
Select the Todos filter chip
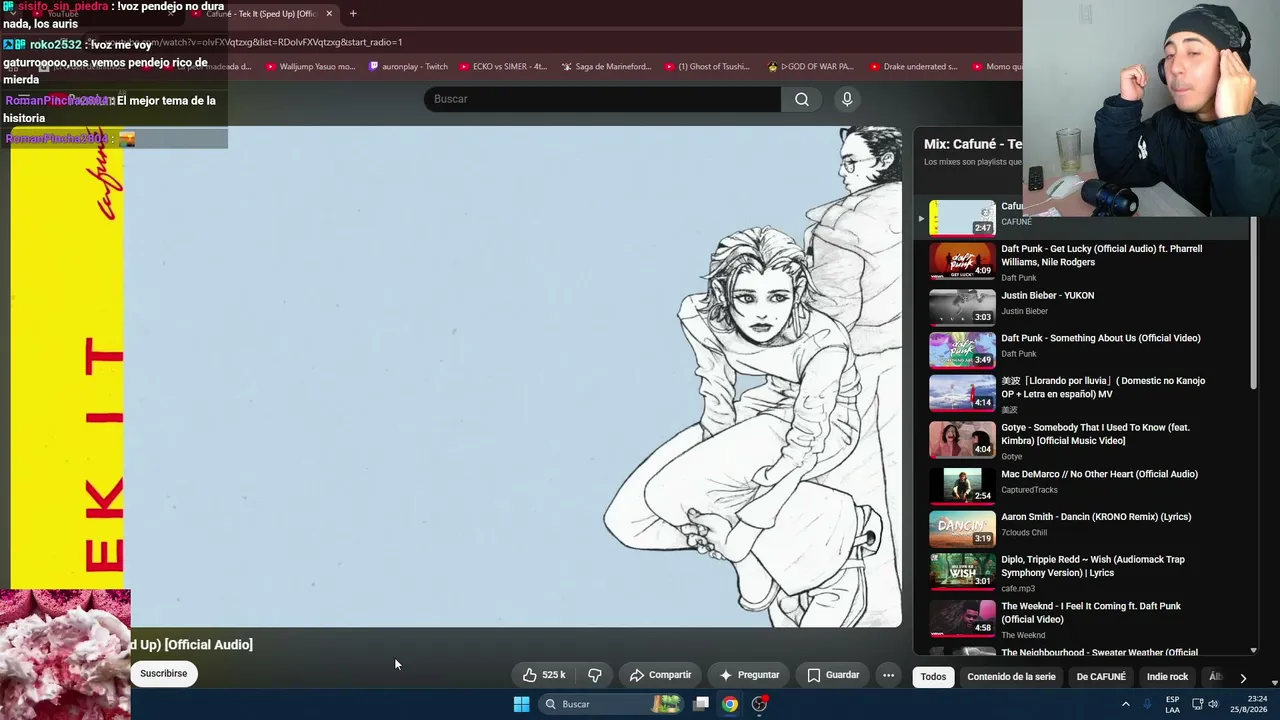point(933,677)
